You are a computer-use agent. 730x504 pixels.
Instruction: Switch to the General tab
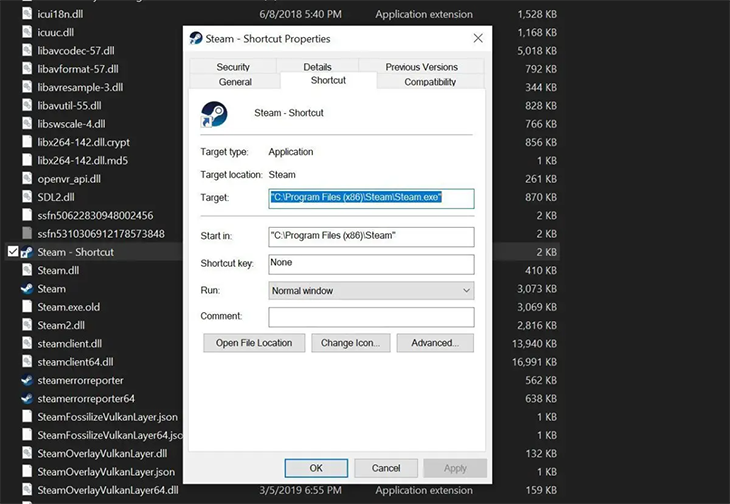[235, 81]
